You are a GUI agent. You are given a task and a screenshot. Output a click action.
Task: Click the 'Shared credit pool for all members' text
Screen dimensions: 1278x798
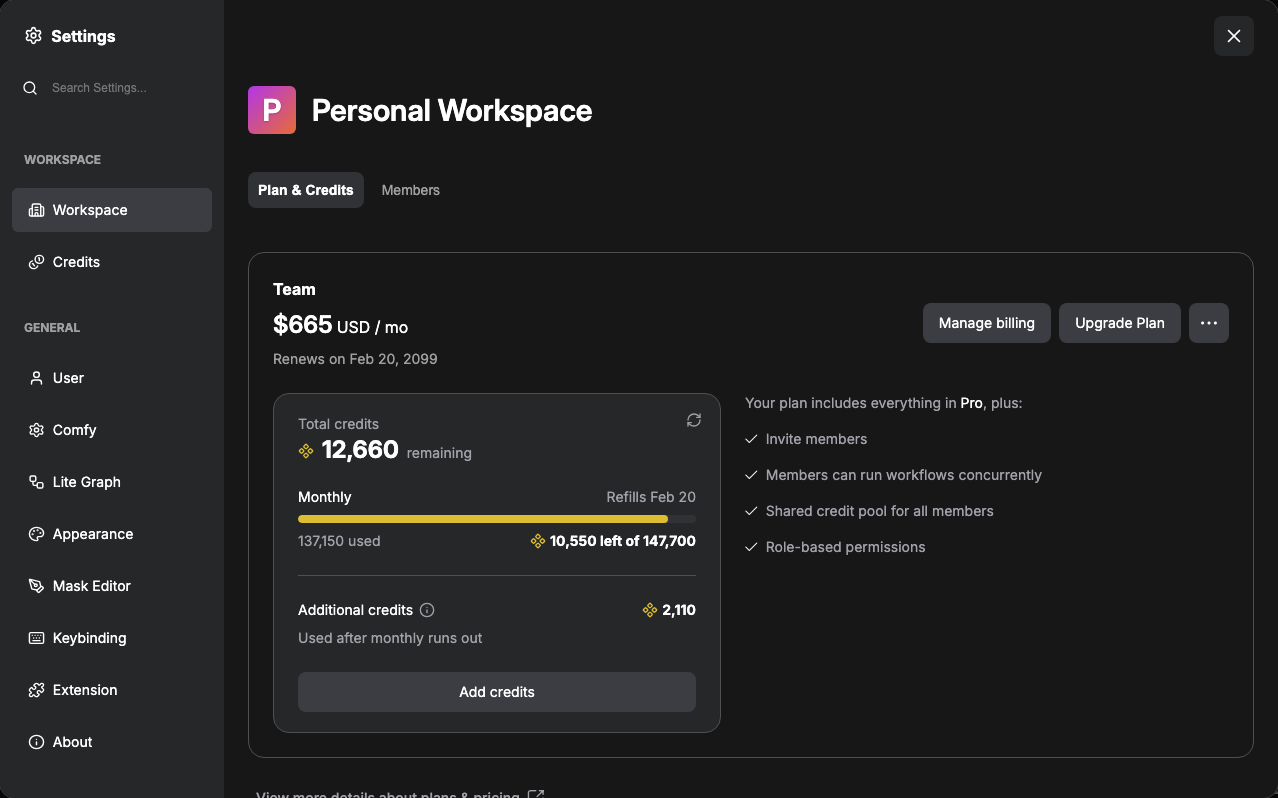[880, 511]
